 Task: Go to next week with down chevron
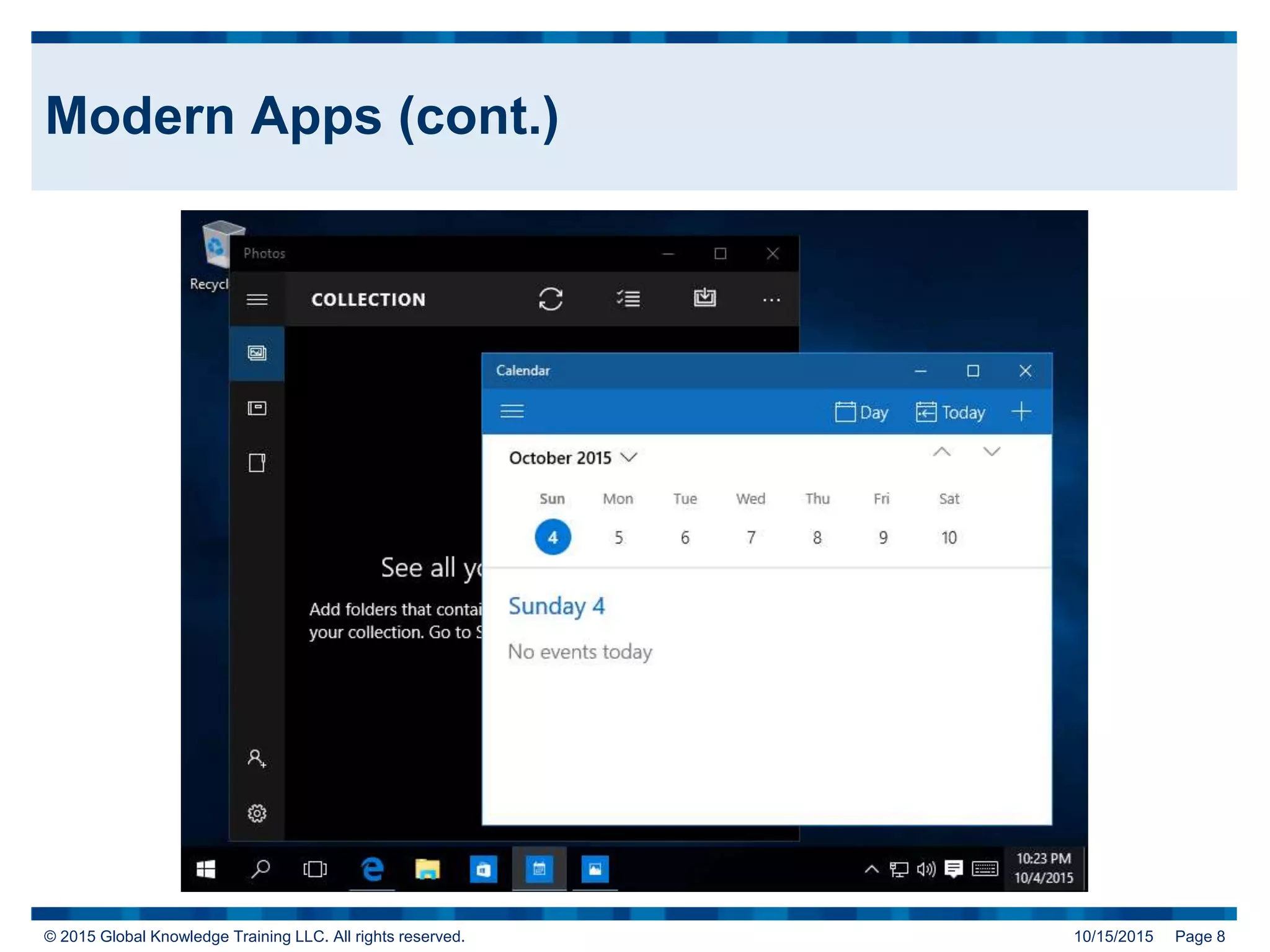click(992, 452)
